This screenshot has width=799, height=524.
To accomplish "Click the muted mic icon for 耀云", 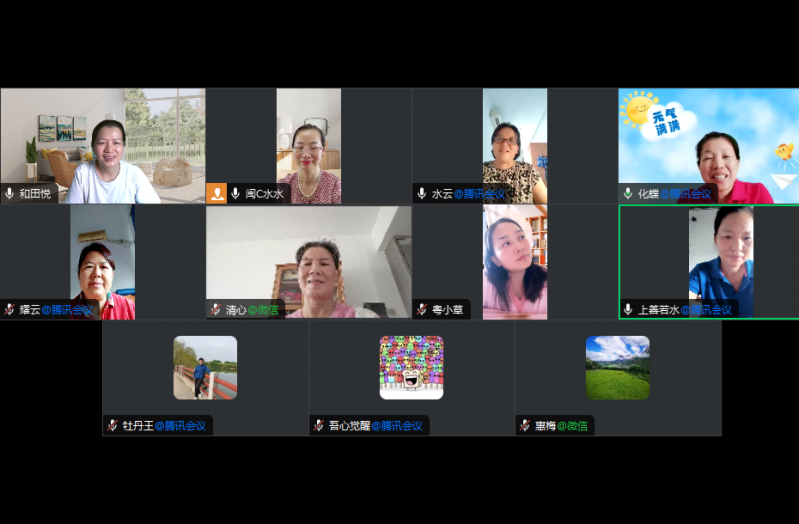I will (10, 310).
